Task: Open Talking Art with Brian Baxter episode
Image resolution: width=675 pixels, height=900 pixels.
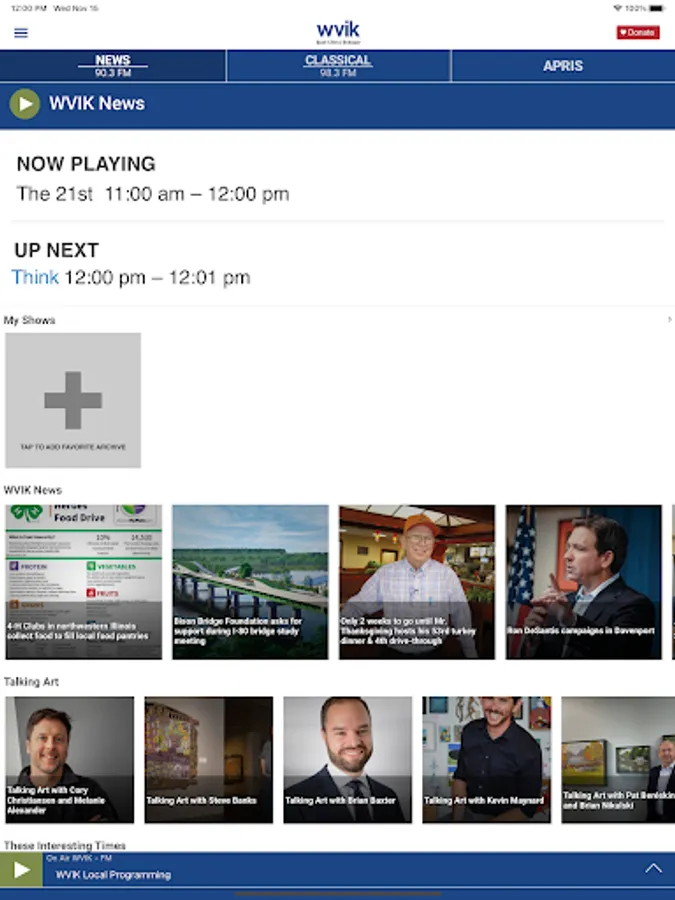Action: click(x=347, y=760)
